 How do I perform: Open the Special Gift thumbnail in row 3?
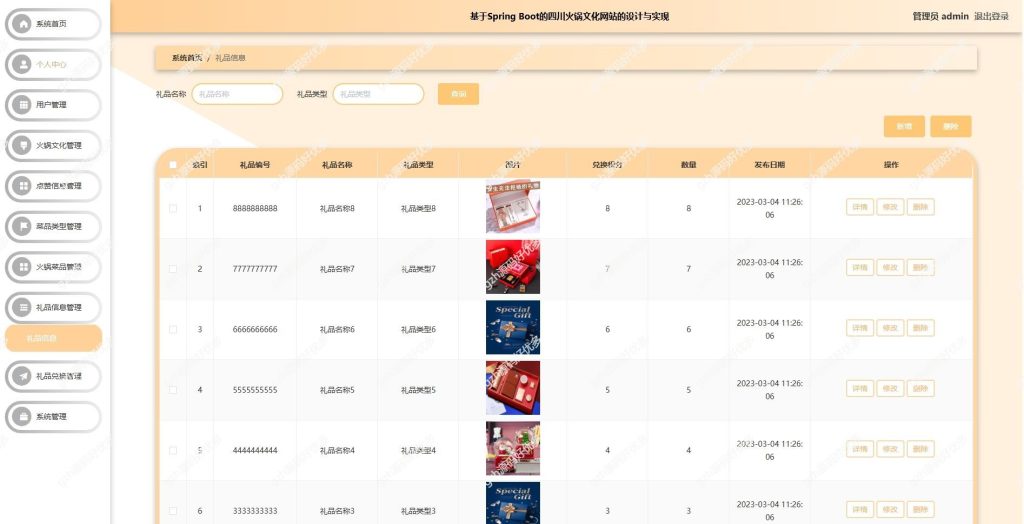click(513, 327)
